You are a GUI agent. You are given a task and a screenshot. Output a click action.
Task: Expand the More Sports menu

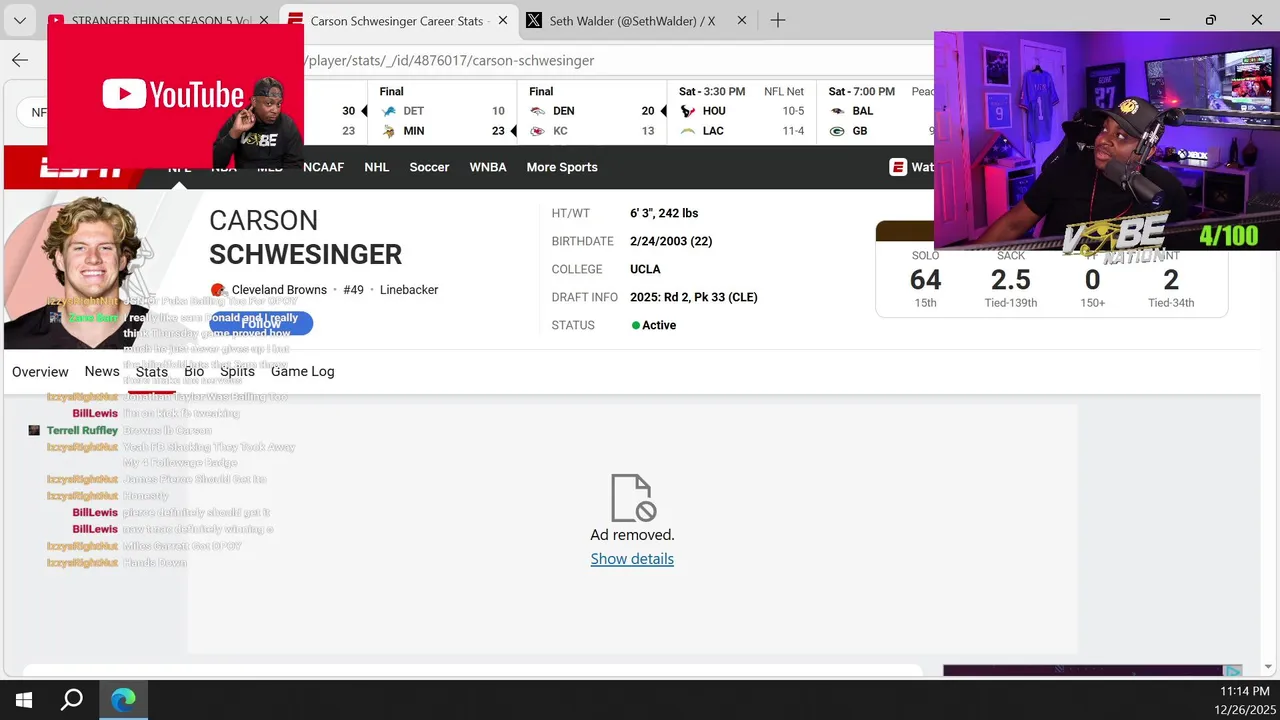[x=562, y=167]
